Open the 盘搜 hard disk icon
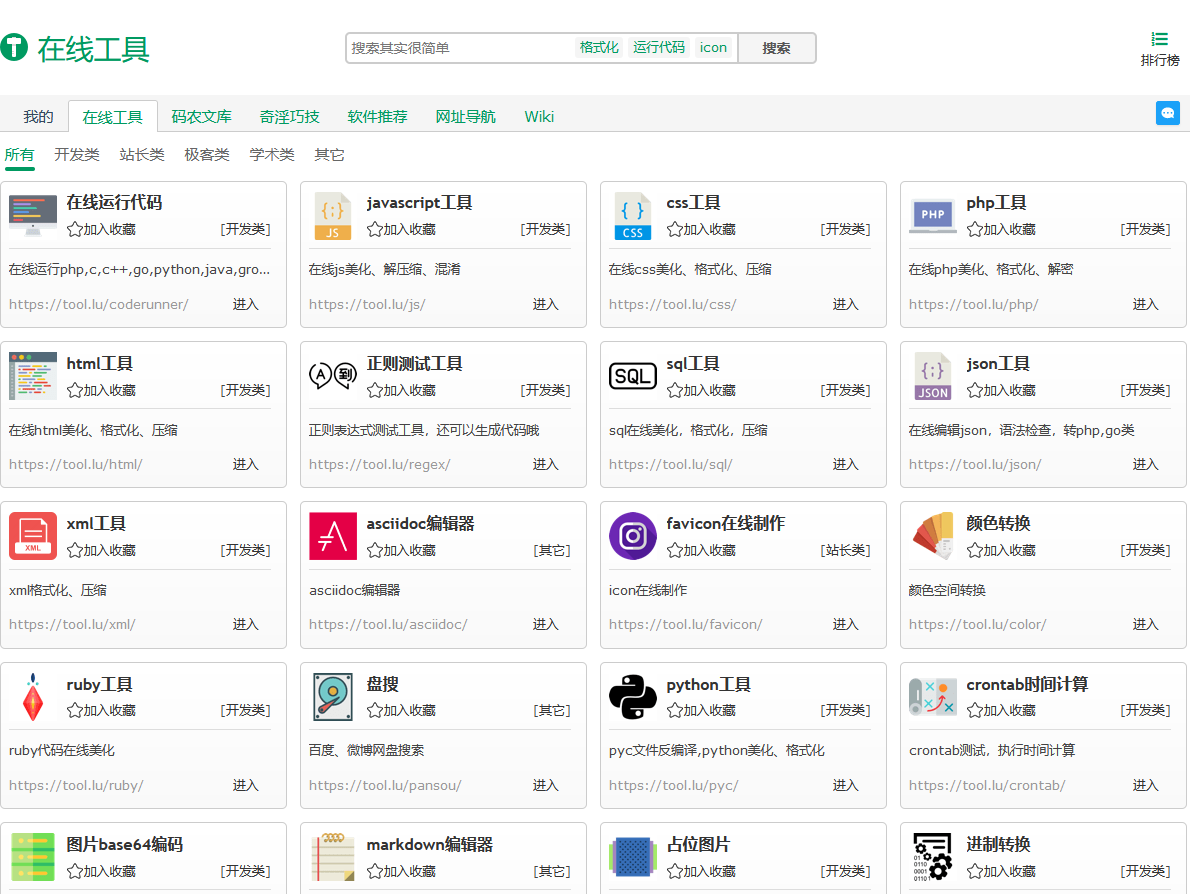The height and width of the screenshot is (894, 1190). pos(332,697)
